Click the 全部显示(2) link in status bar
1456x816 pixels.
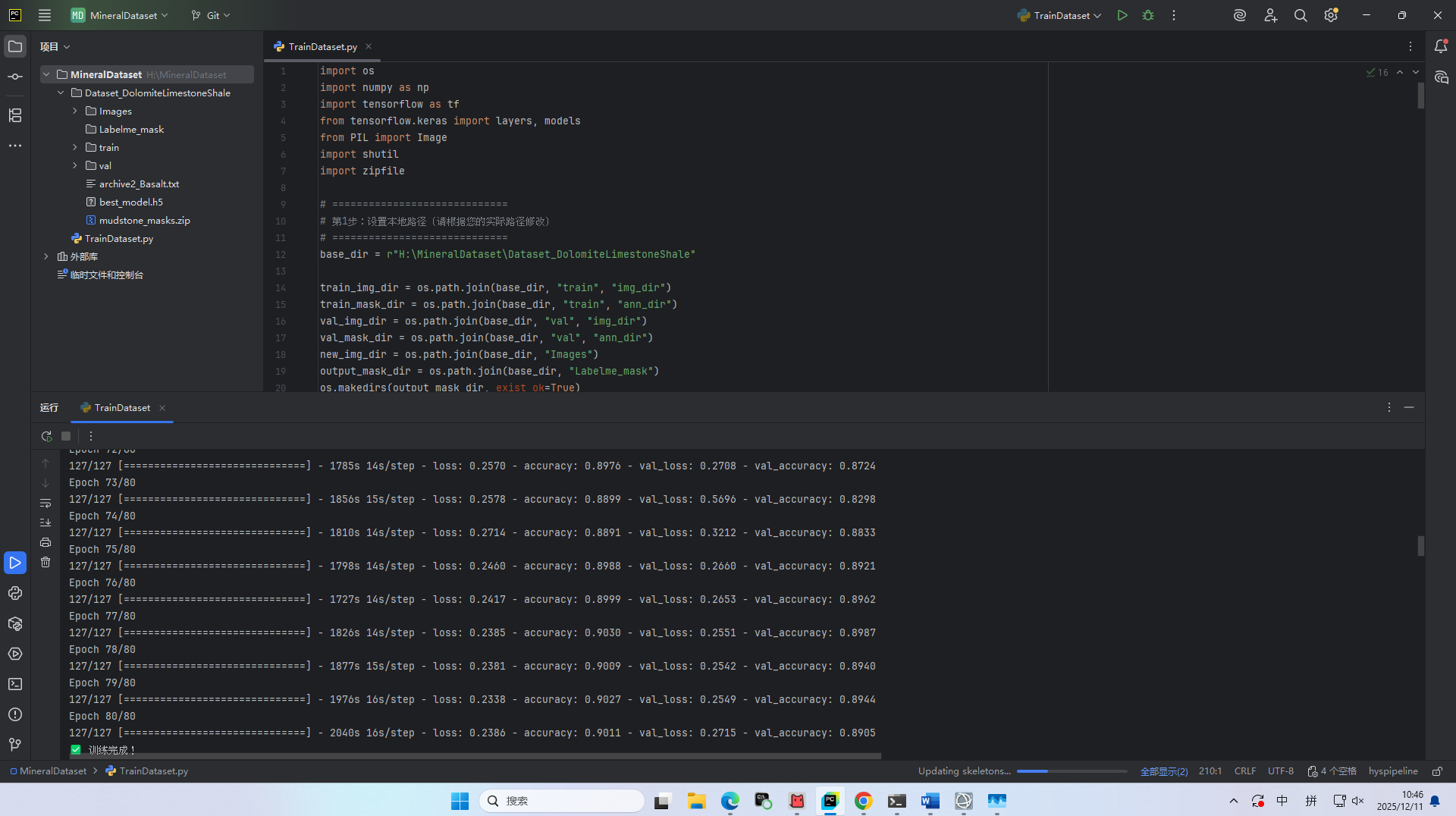(x=1164, y=771)
